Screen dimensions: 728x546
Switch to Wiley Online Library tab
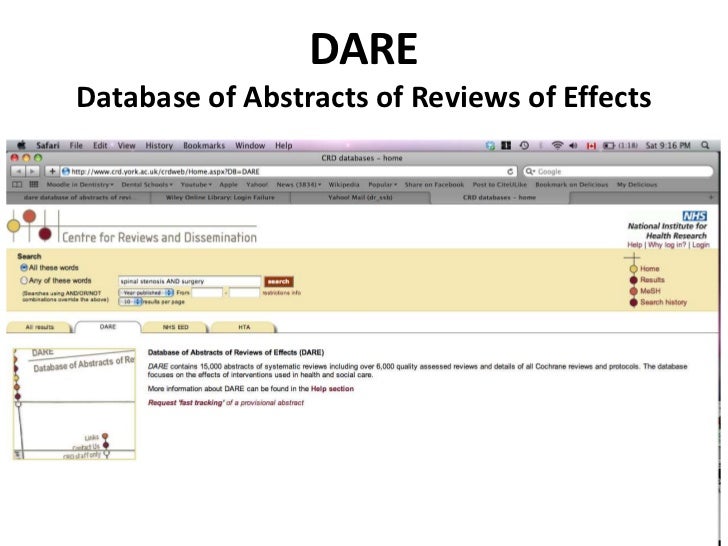pos(220,197)
